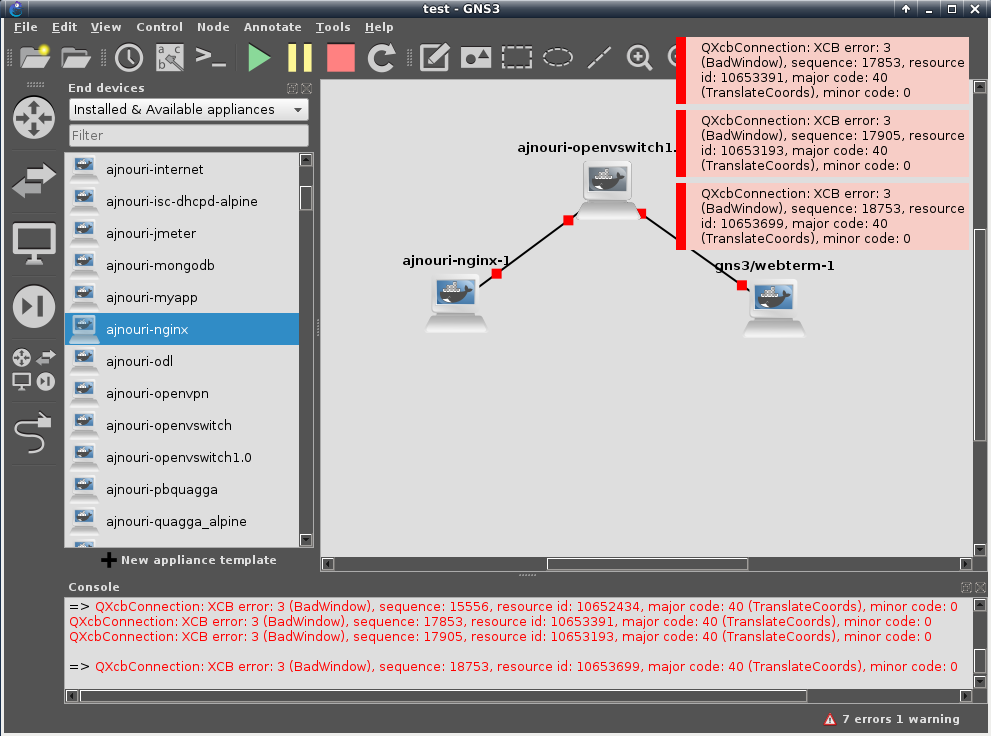Open the Annotate menu
Viewport: 991px width, 736px height.
[272, 27]
